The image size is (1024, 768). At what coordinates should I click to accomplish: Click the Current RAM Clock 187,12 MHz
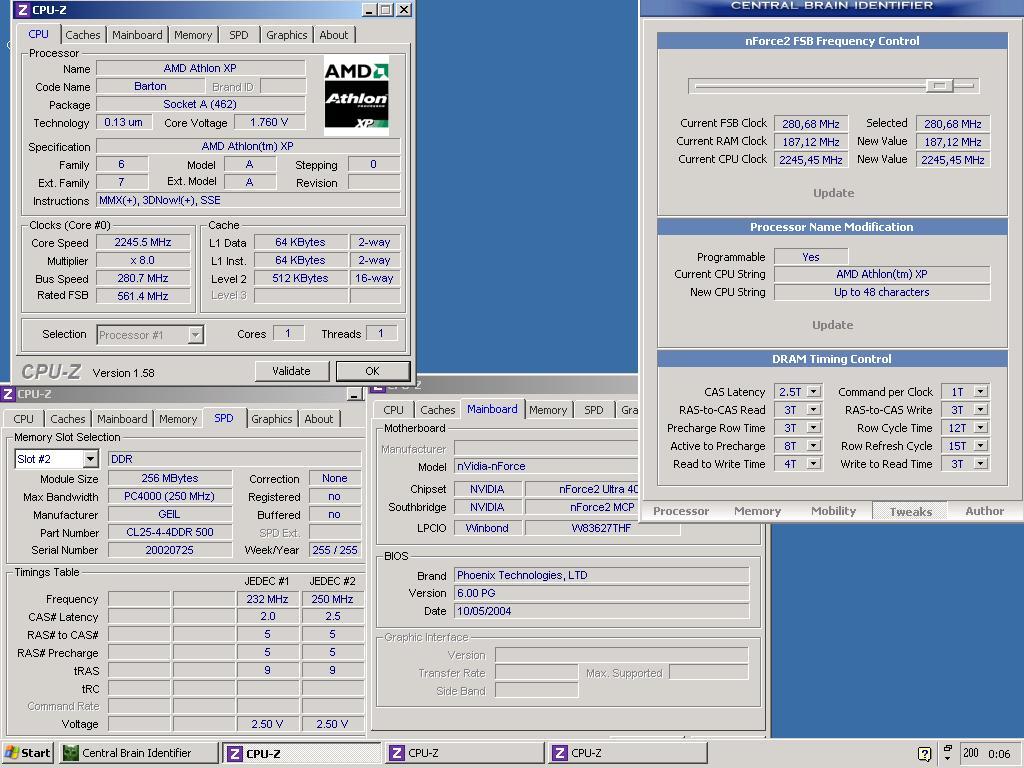click(x=811, y=142)
